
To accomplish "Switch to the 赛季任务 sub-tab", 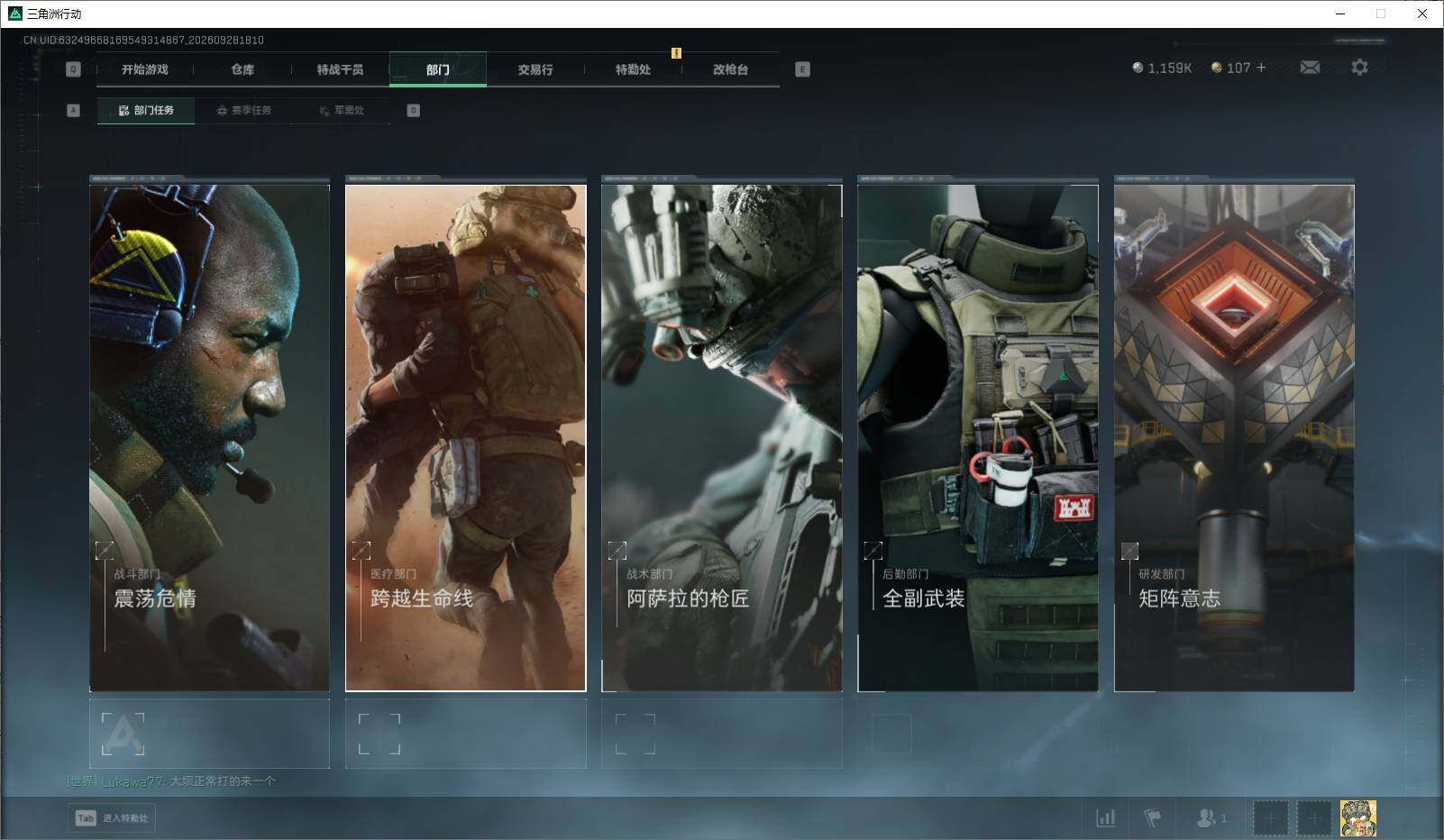I will pos(244,110).
